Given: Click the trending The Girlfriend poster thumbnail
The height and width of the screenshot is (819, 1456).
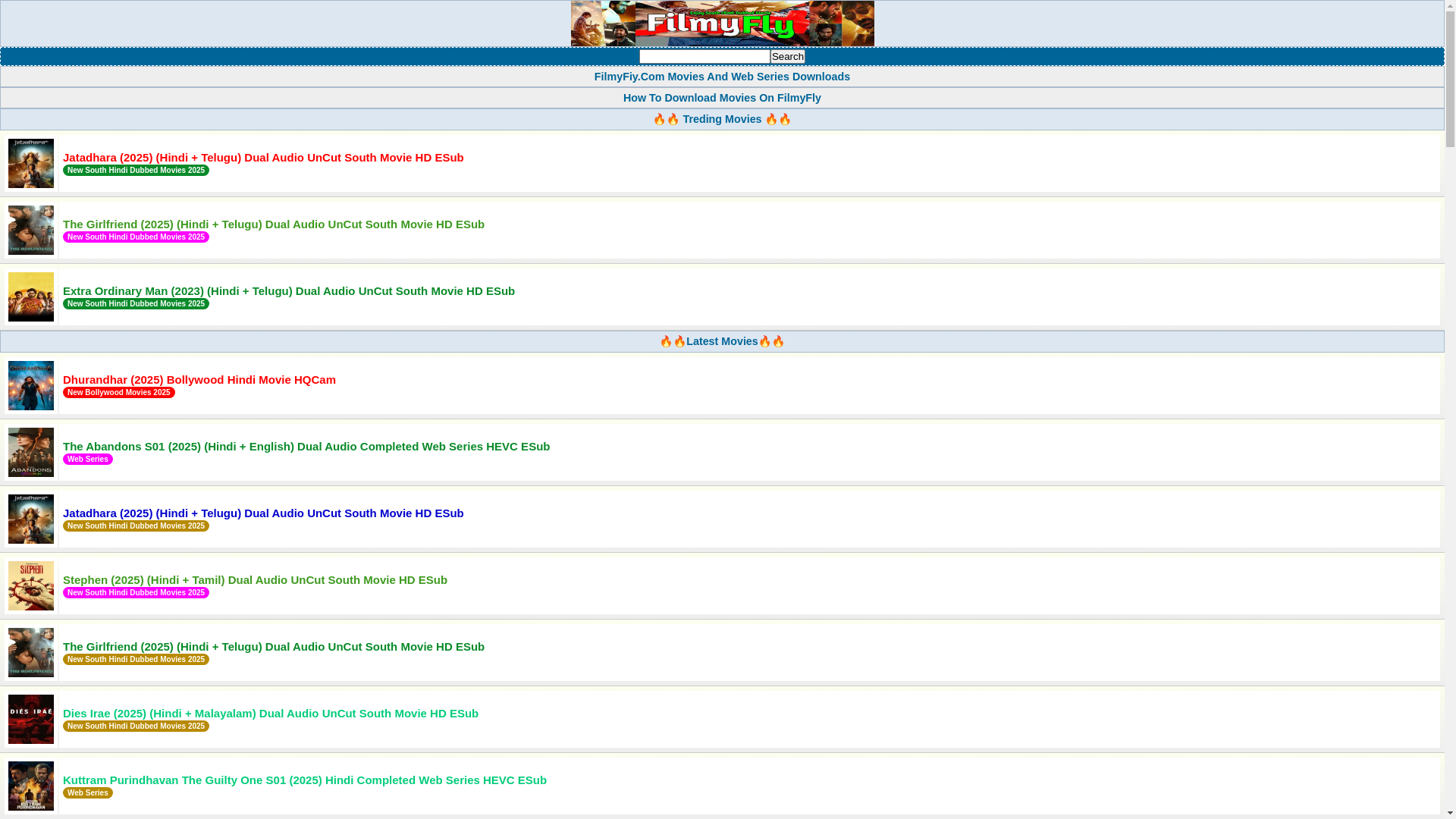Looking at the screenshot, I should click(31, 230).
